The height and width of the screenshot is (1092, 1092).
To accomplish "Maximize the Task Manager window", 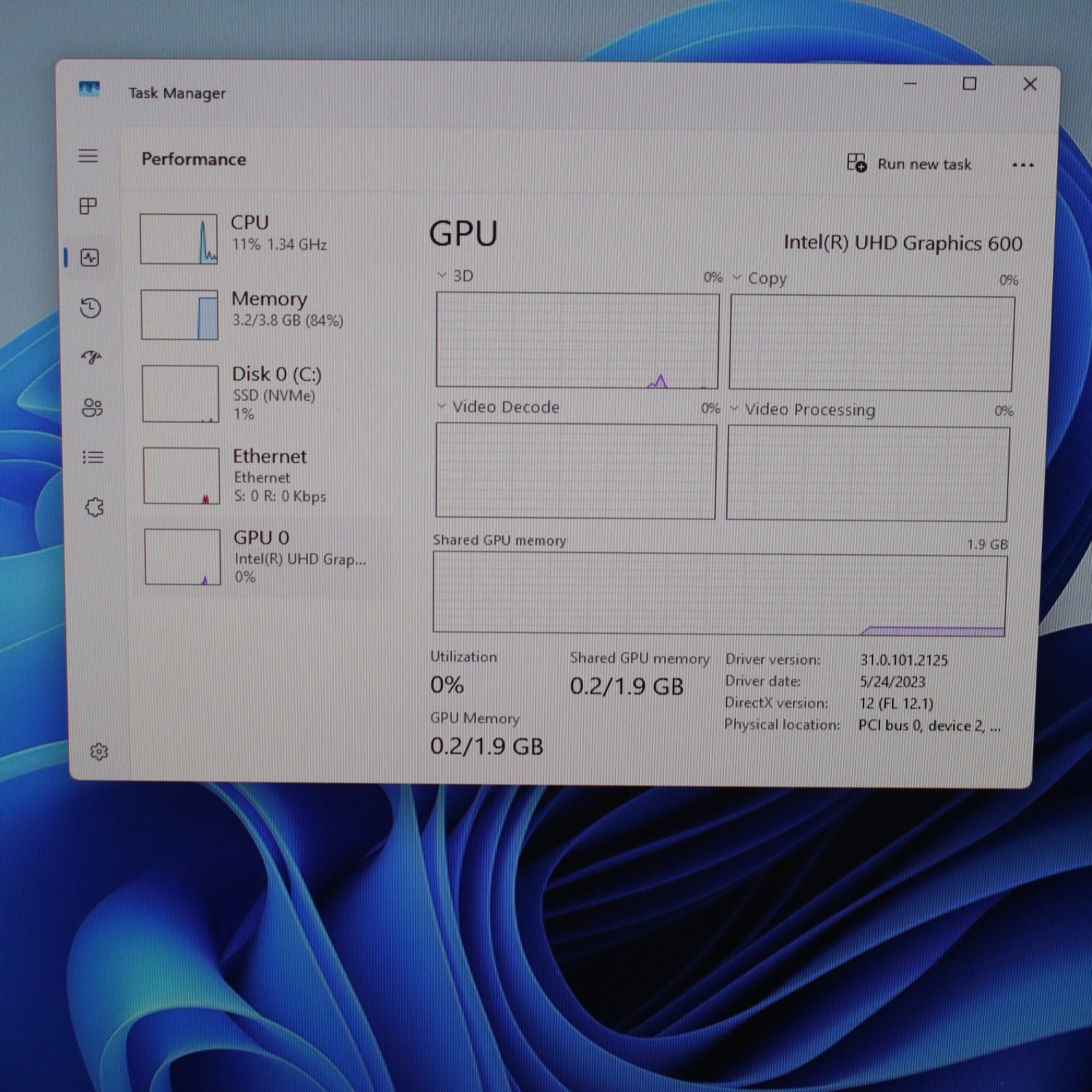I will click(x=970, y=84).
